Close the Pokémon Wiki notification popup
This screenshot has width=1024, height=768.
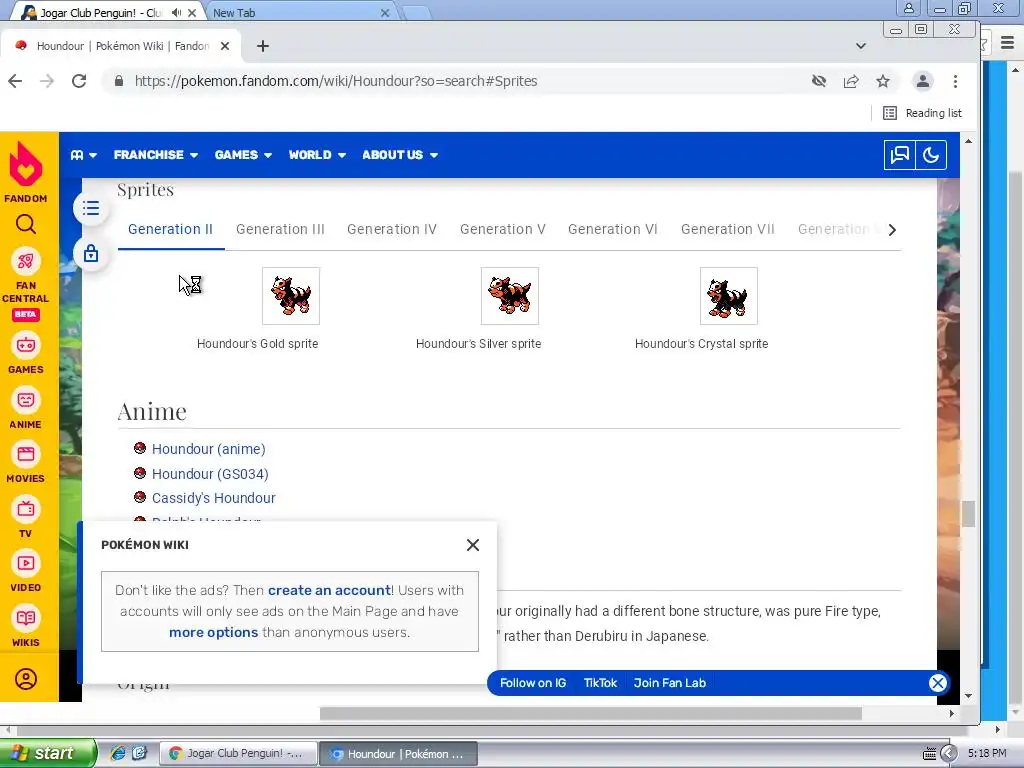(x=473, y=545)
